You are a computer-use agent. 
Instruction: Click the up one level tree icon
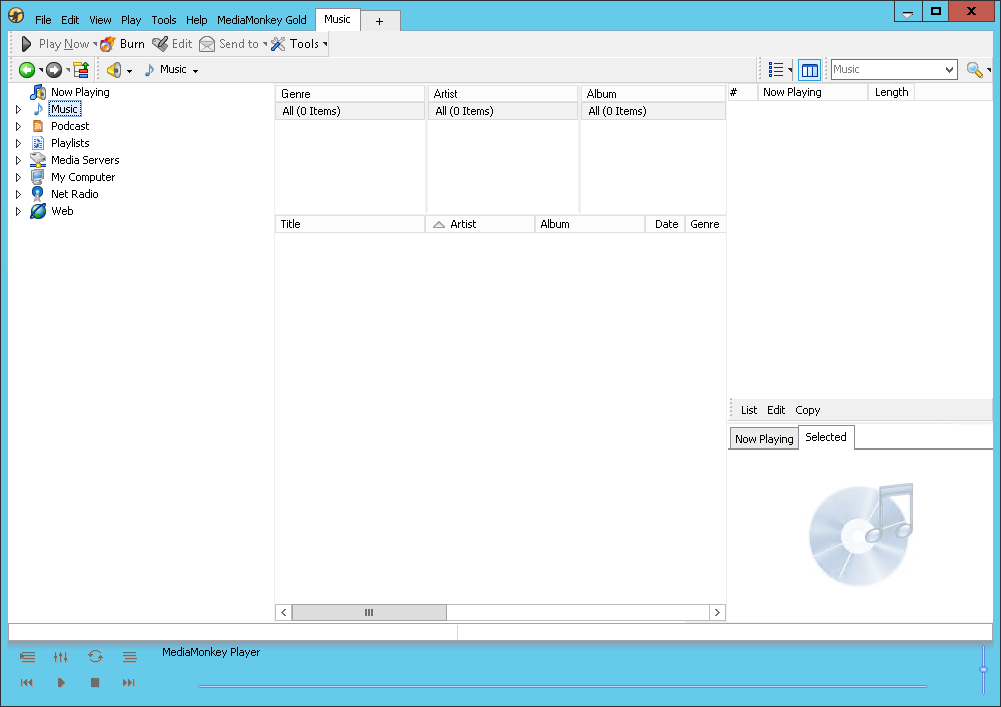81,70
